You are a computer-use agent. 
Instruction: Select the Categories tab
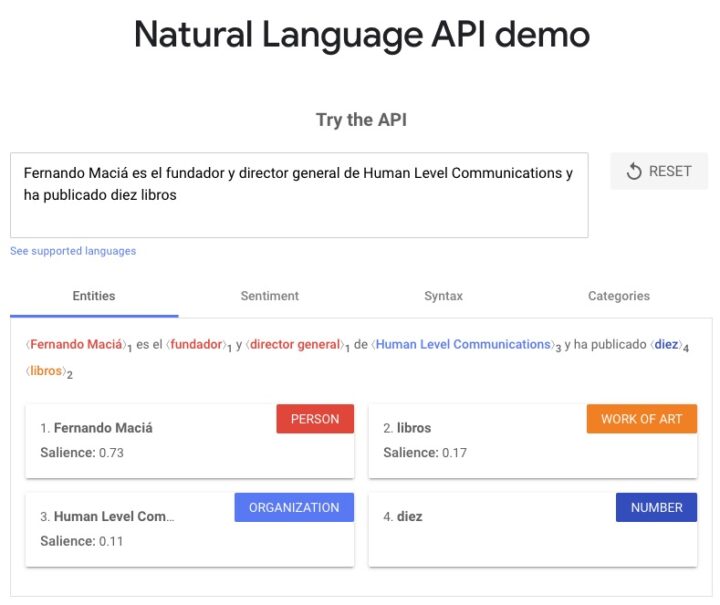(x=618, y=296)
